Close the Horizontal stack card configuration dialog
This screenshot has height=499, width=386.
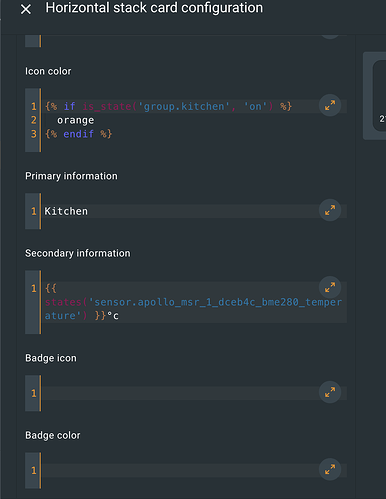[26, 9]
